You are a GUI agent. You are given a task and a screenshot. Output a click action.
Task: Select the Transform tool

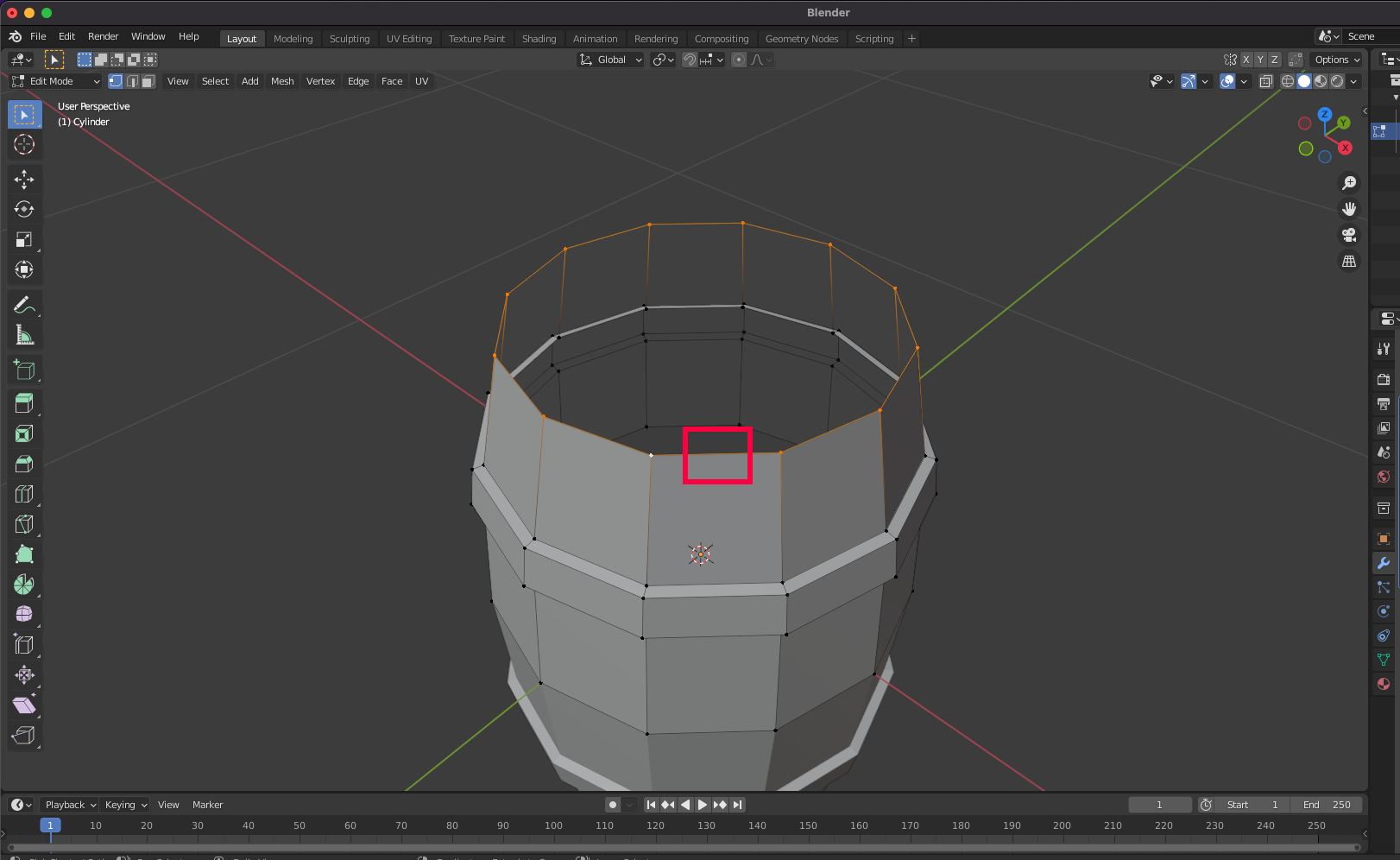point(24,269)
